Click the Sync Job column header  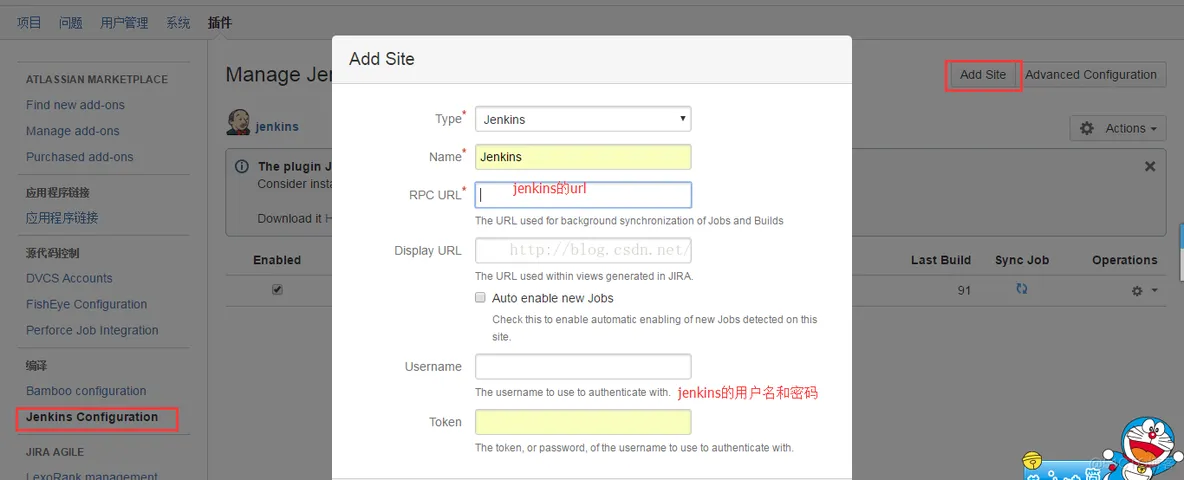[x=1022, y=260]
